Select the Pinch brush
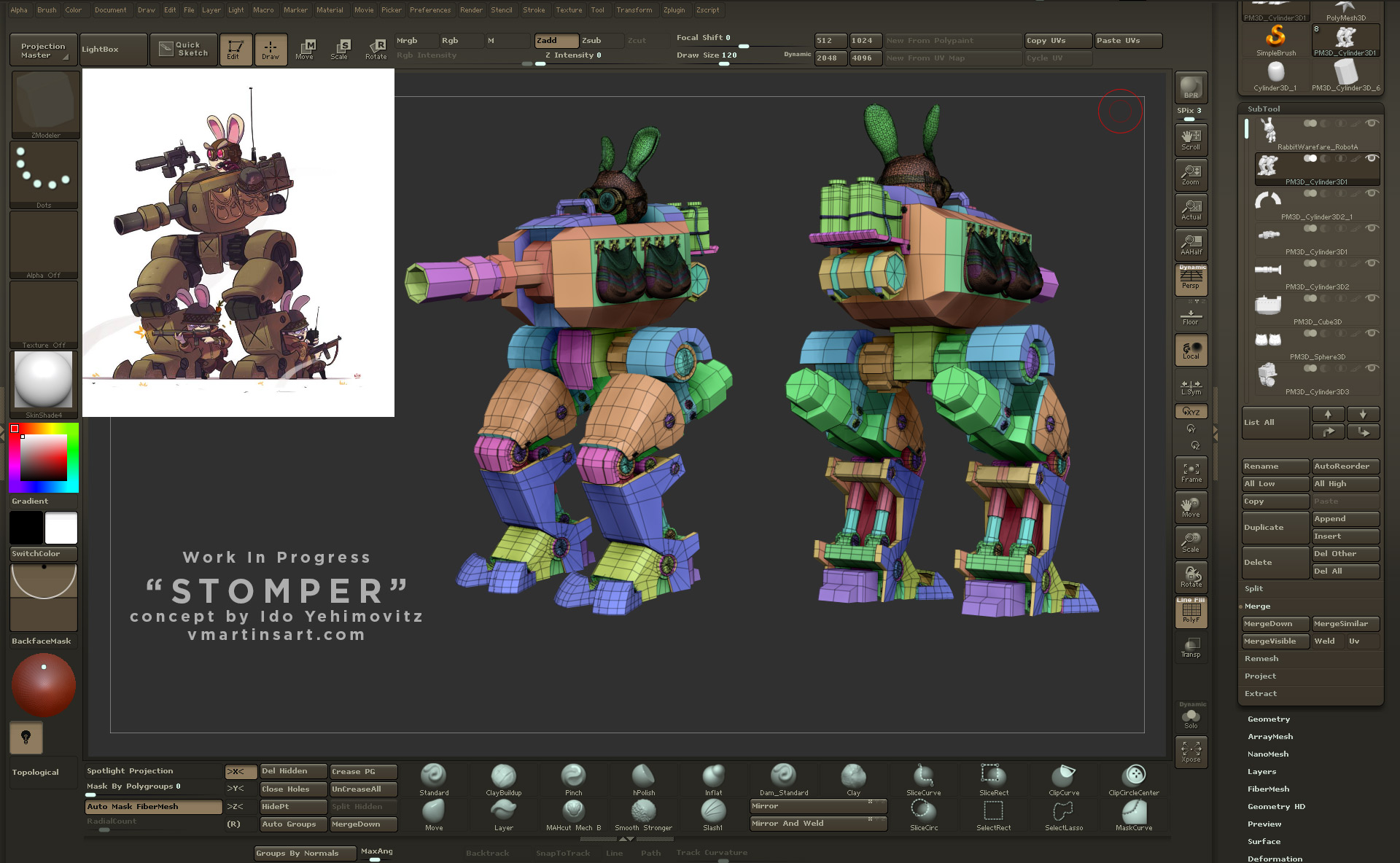Viewport: 1400px width, 863px height. (x=573, y=779)
